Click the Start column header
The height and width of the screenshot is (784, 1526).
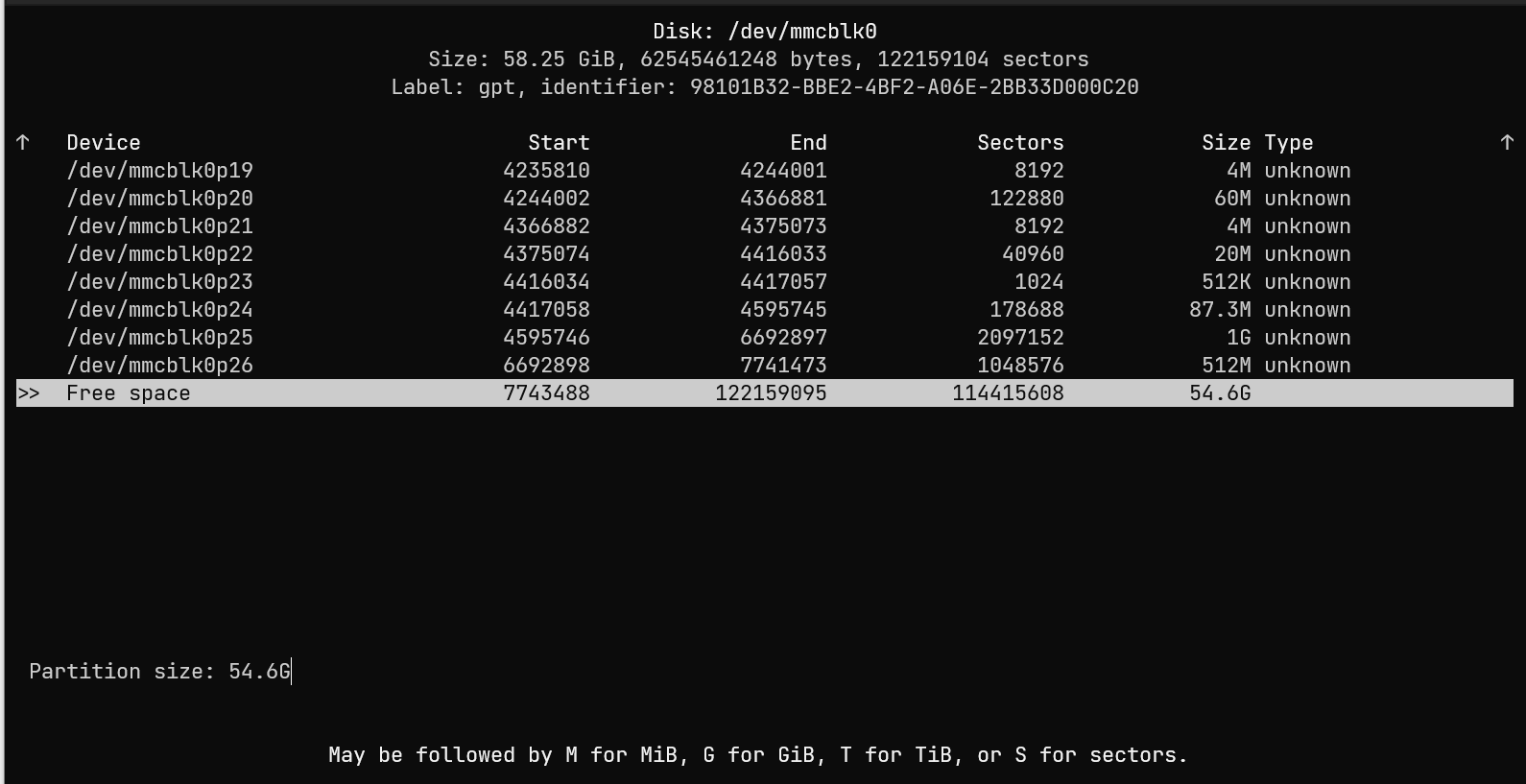coord(559,143)
